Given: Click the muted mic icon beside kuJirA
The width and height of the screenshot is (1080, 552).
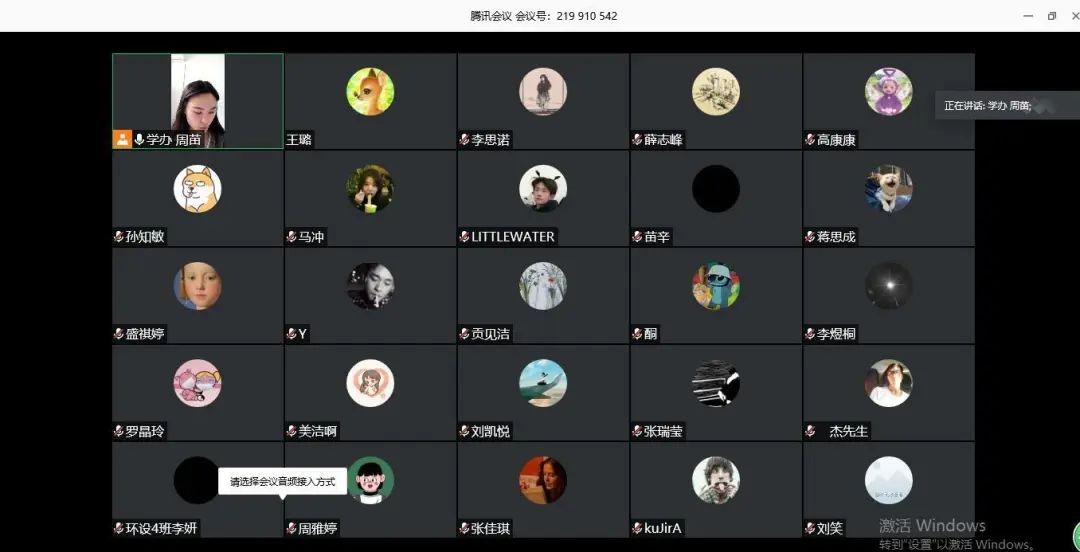Looking at the screenshot, I should [637, 529].
